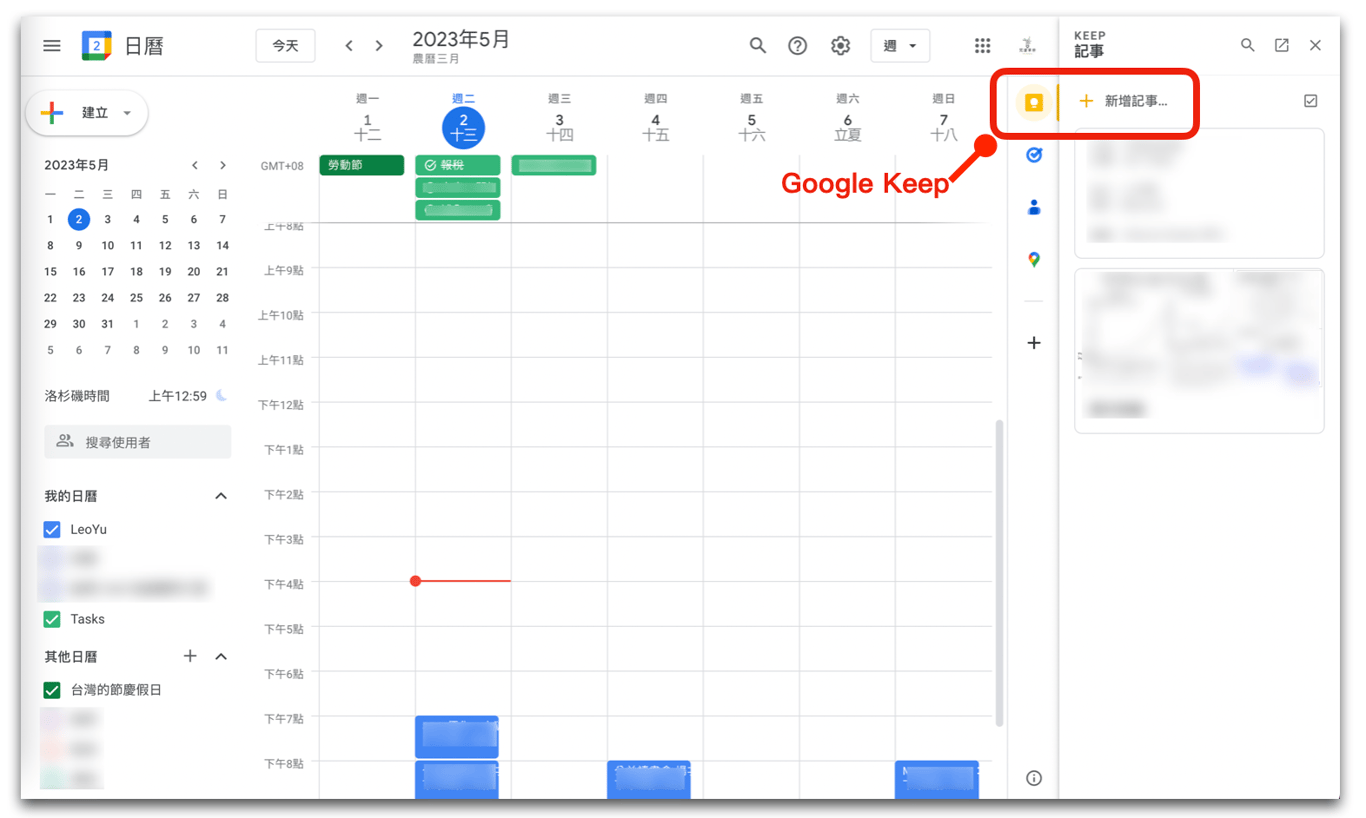1366x818 pixels.
Task: Open blue Tuesday event at 下午7點
Action: (457, 737)
